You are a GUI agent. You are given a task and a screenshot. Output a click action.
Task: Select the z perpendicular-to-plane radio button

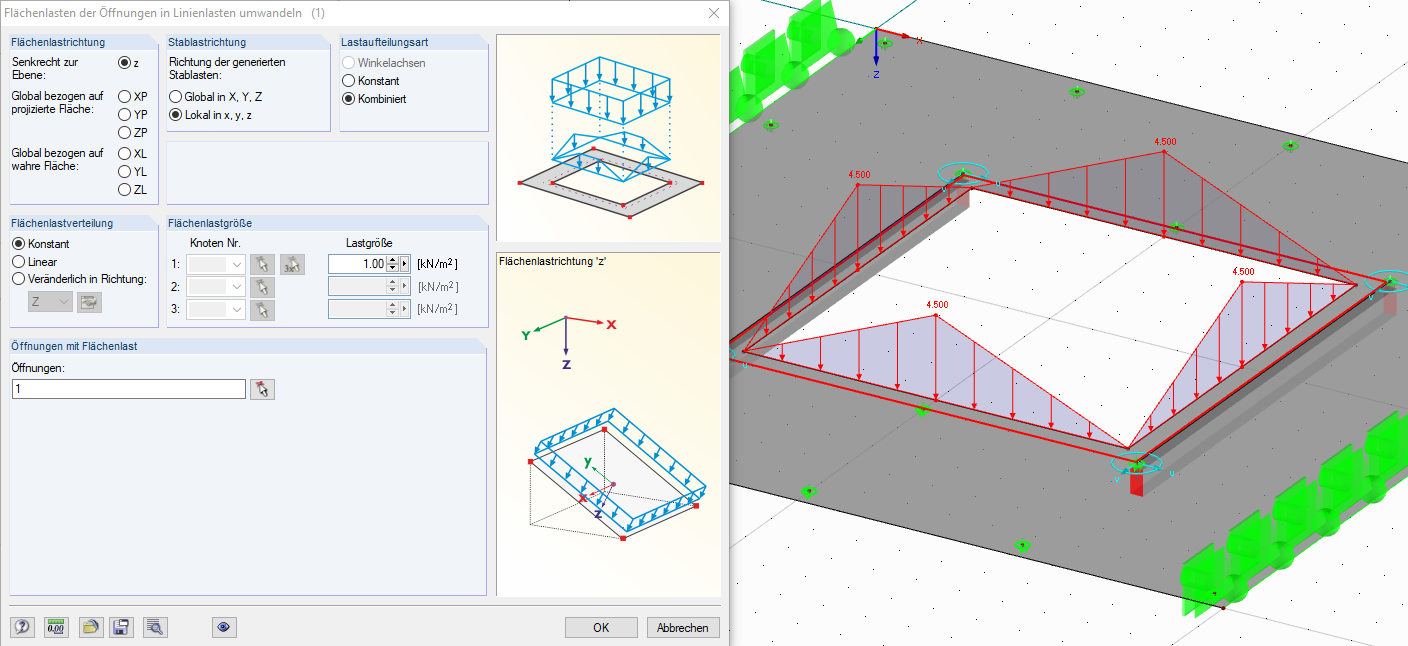coord(125,62)
